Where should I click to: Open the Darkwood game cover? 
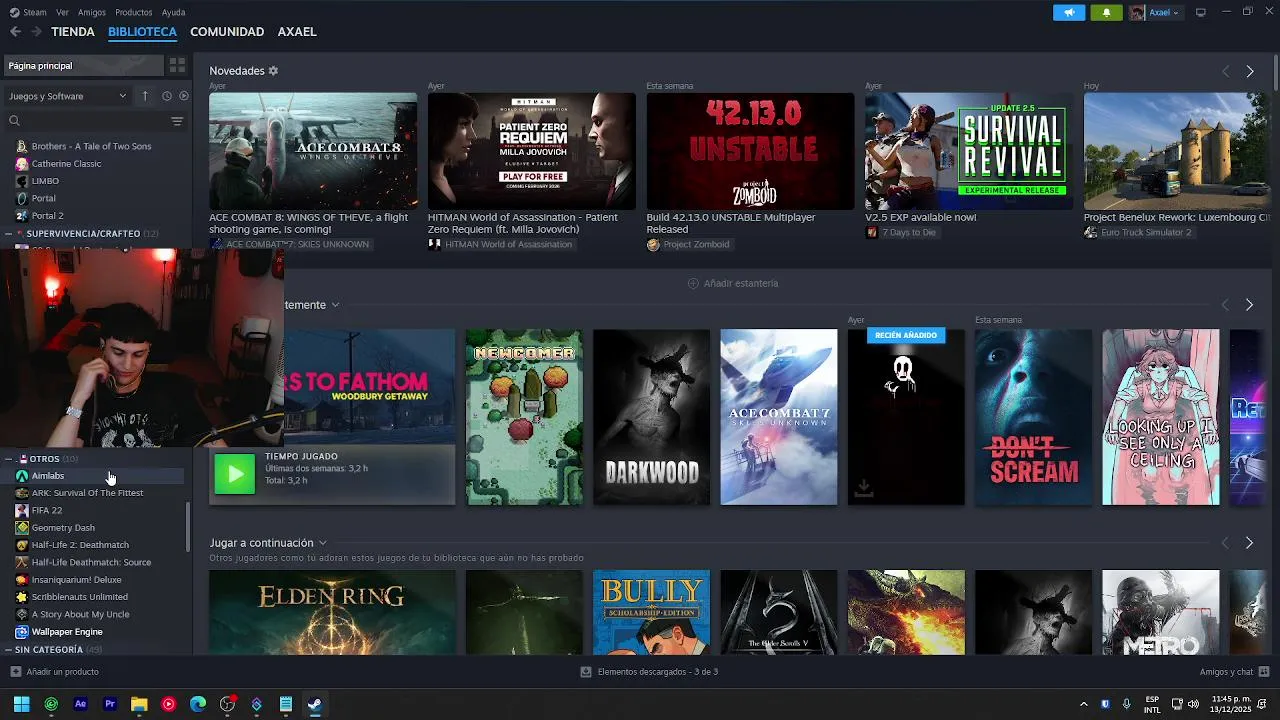click(x=651, y=417)
